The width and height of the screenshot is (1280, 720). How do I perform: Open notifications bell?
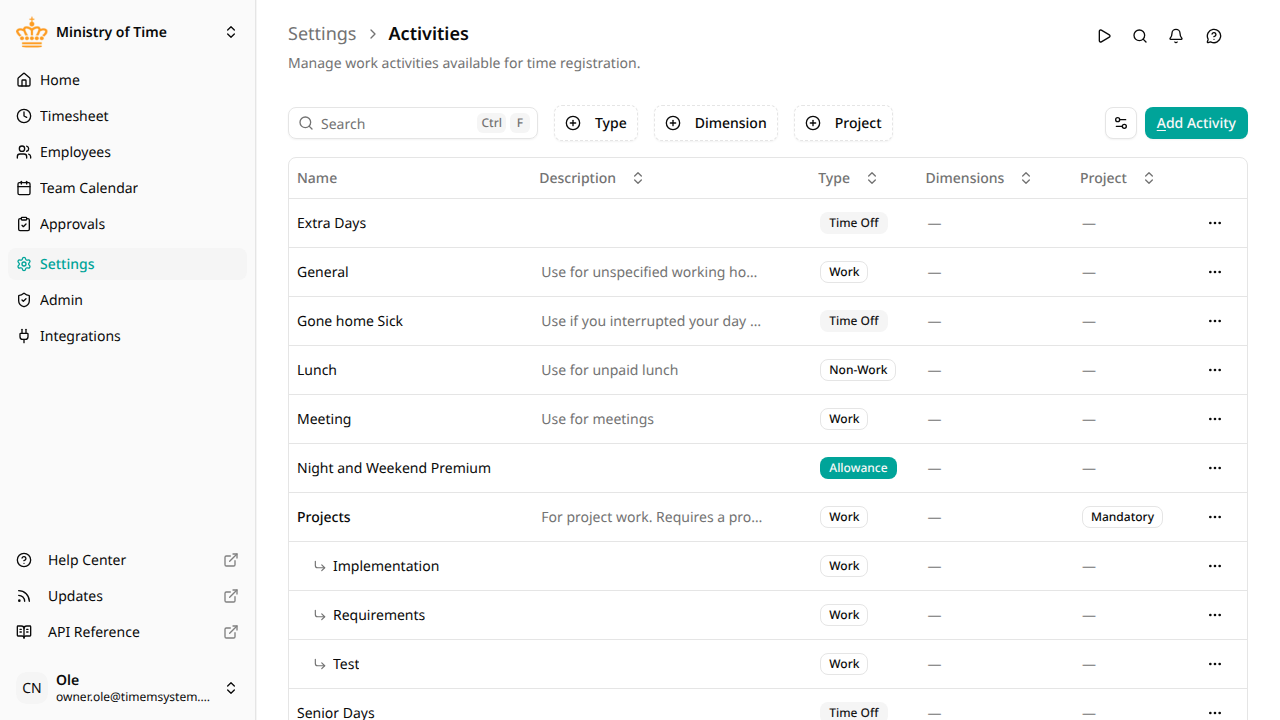(1176, 36)
